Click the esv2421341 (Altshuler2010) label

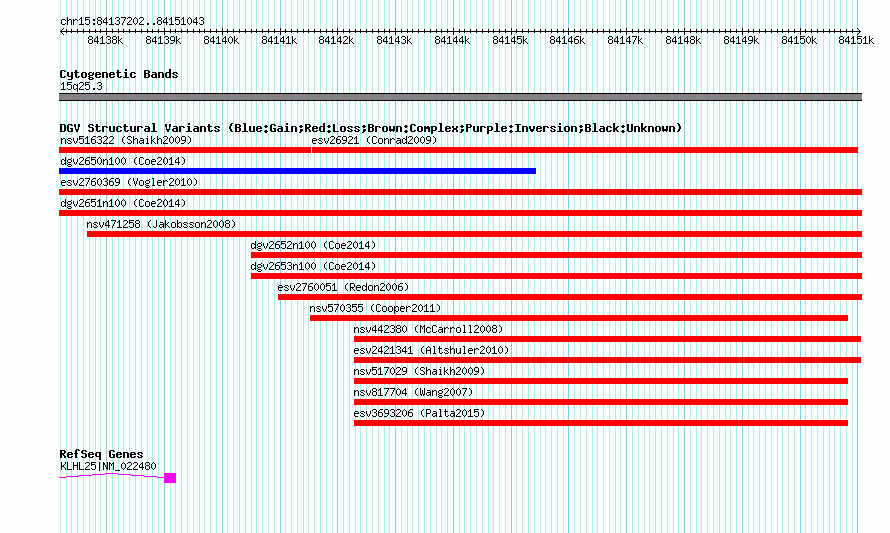pos(431,350)
